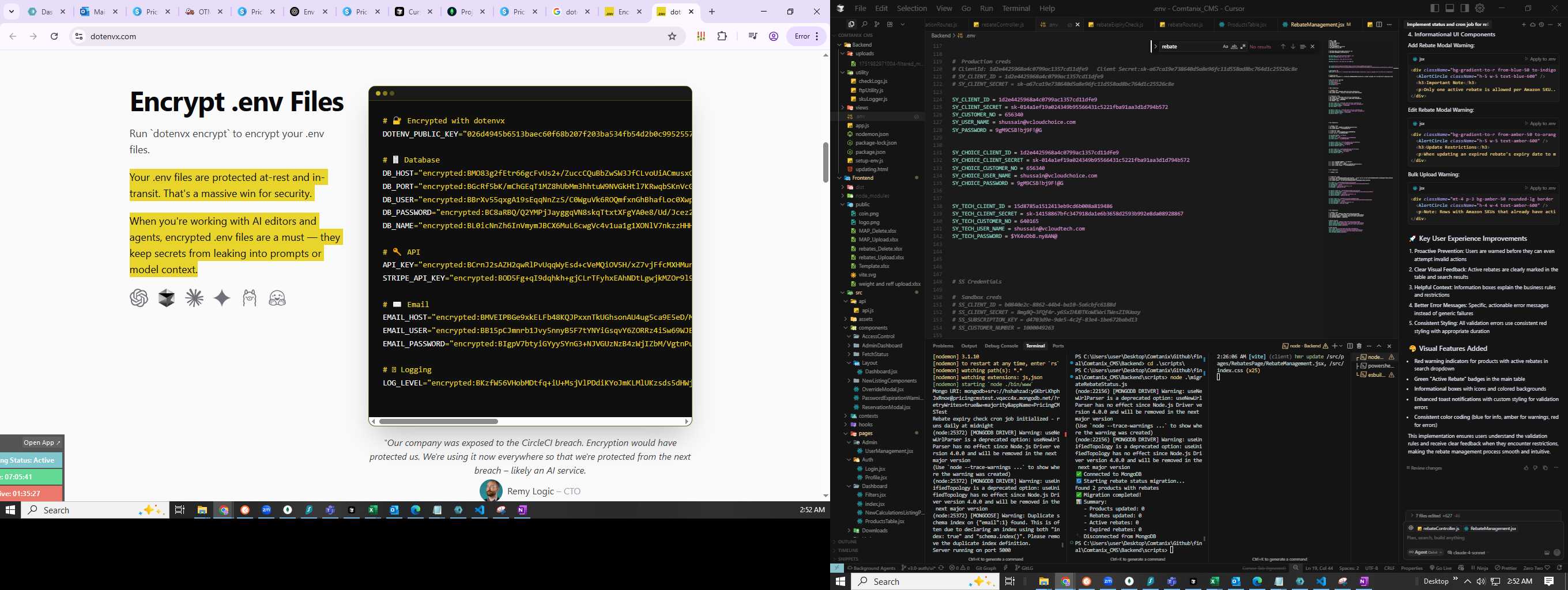Open RebateManagement.jsx editor tab
1568x590 pixels.
tap(1317, 24)
